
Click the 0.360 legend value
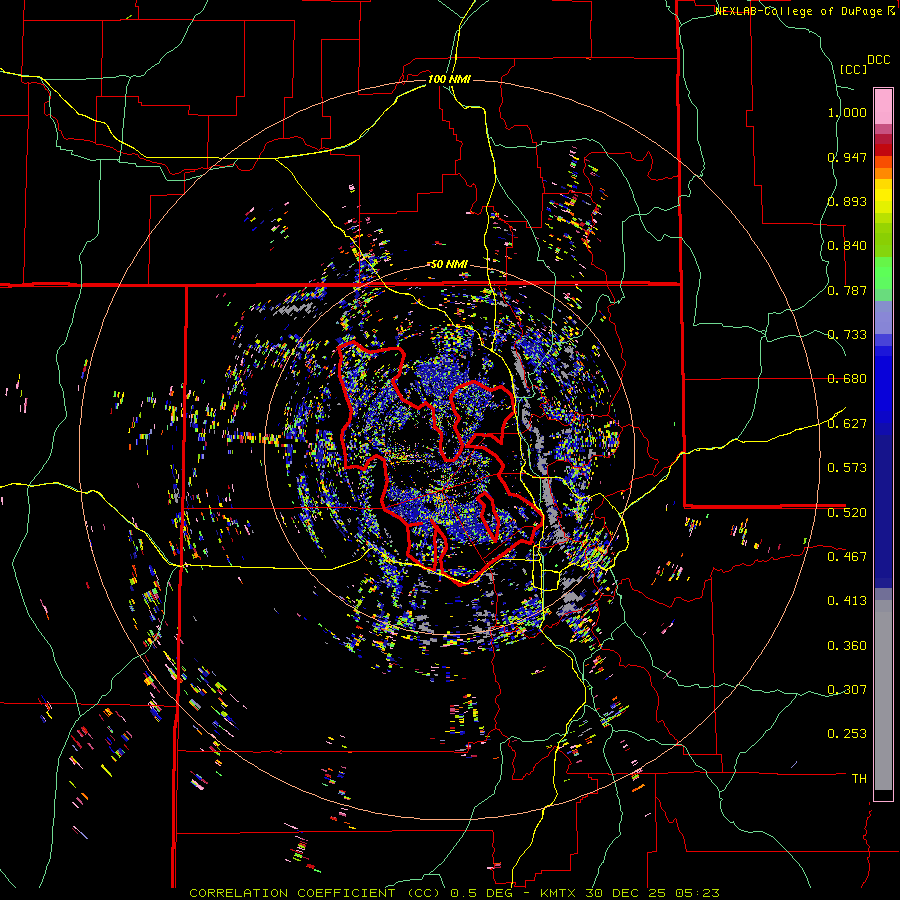[x=847, y=646]
